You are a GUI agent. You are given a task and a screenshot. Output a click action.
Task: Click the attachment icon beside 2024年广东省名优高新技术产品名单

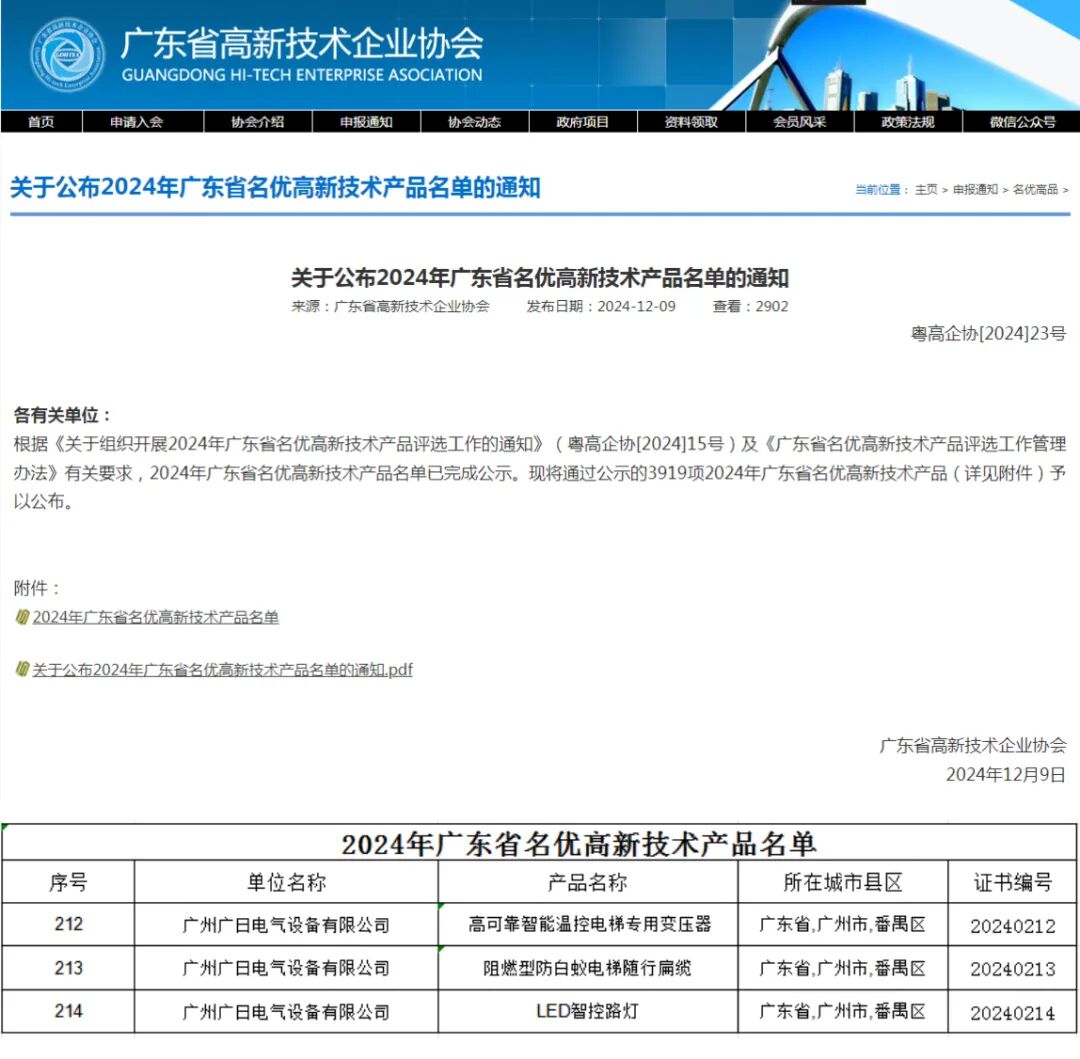21,617
